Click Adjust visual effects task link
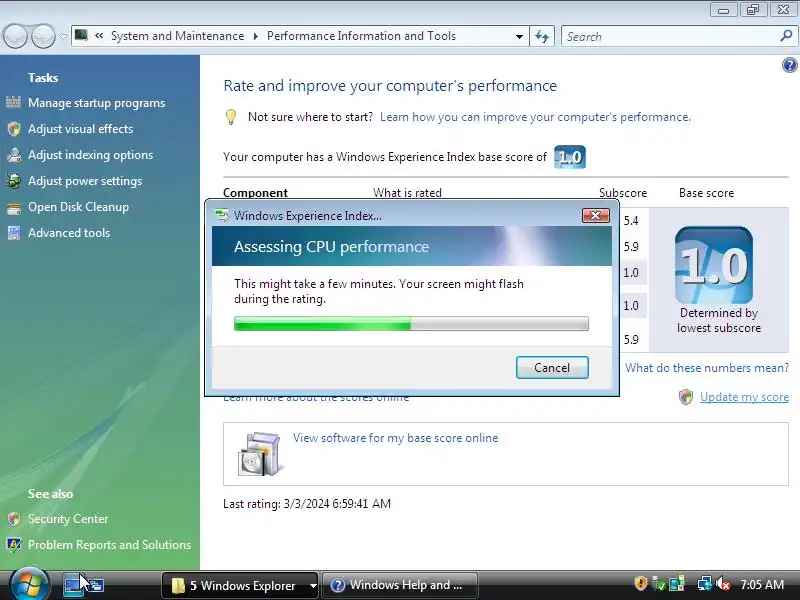Viewport: 800px width, 600px height. click(x=81, y=129)
